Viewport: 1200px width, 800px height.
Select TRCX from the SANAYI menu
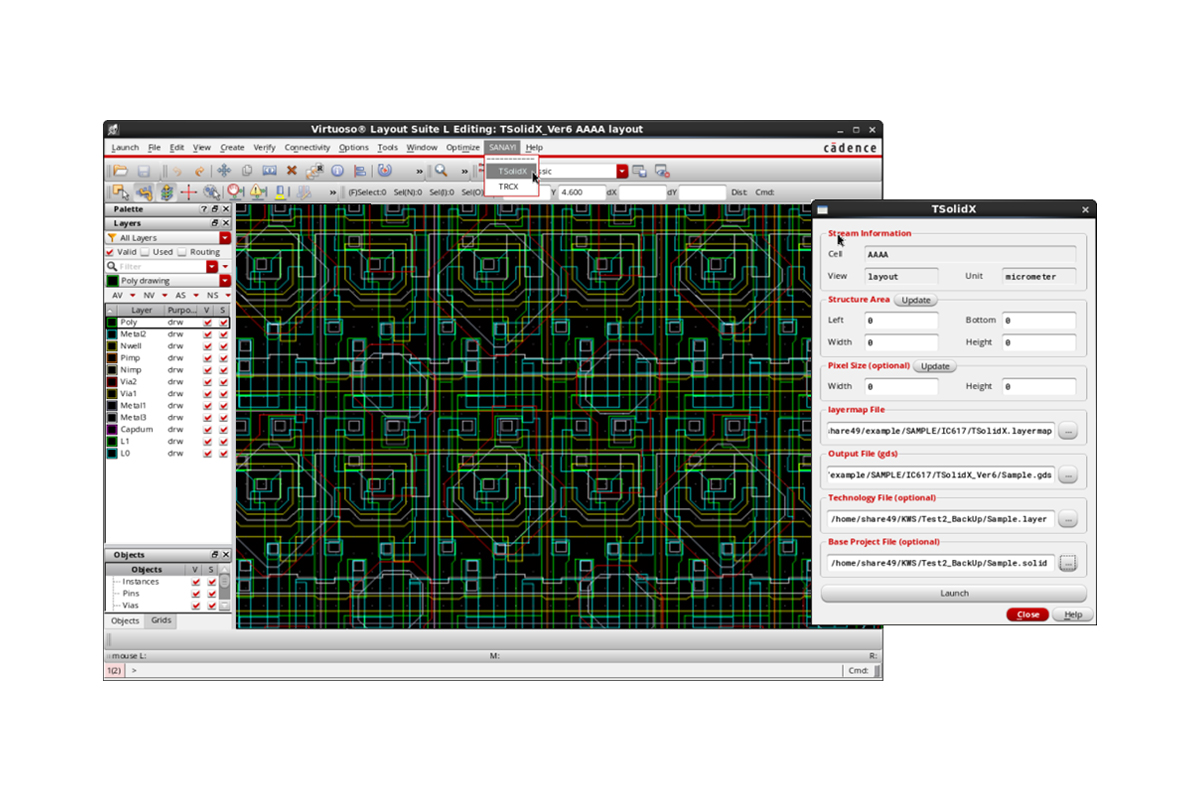pyautogui.click(x=511, y=186)
